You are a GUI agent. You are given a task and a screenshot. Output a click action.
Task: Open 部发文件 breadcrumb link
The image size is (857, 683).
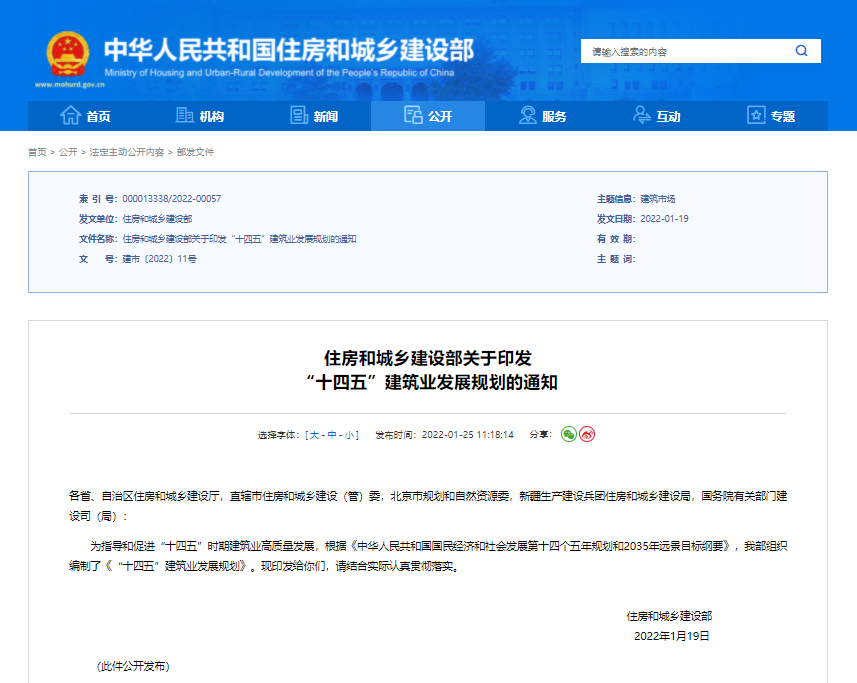[196, 152]
